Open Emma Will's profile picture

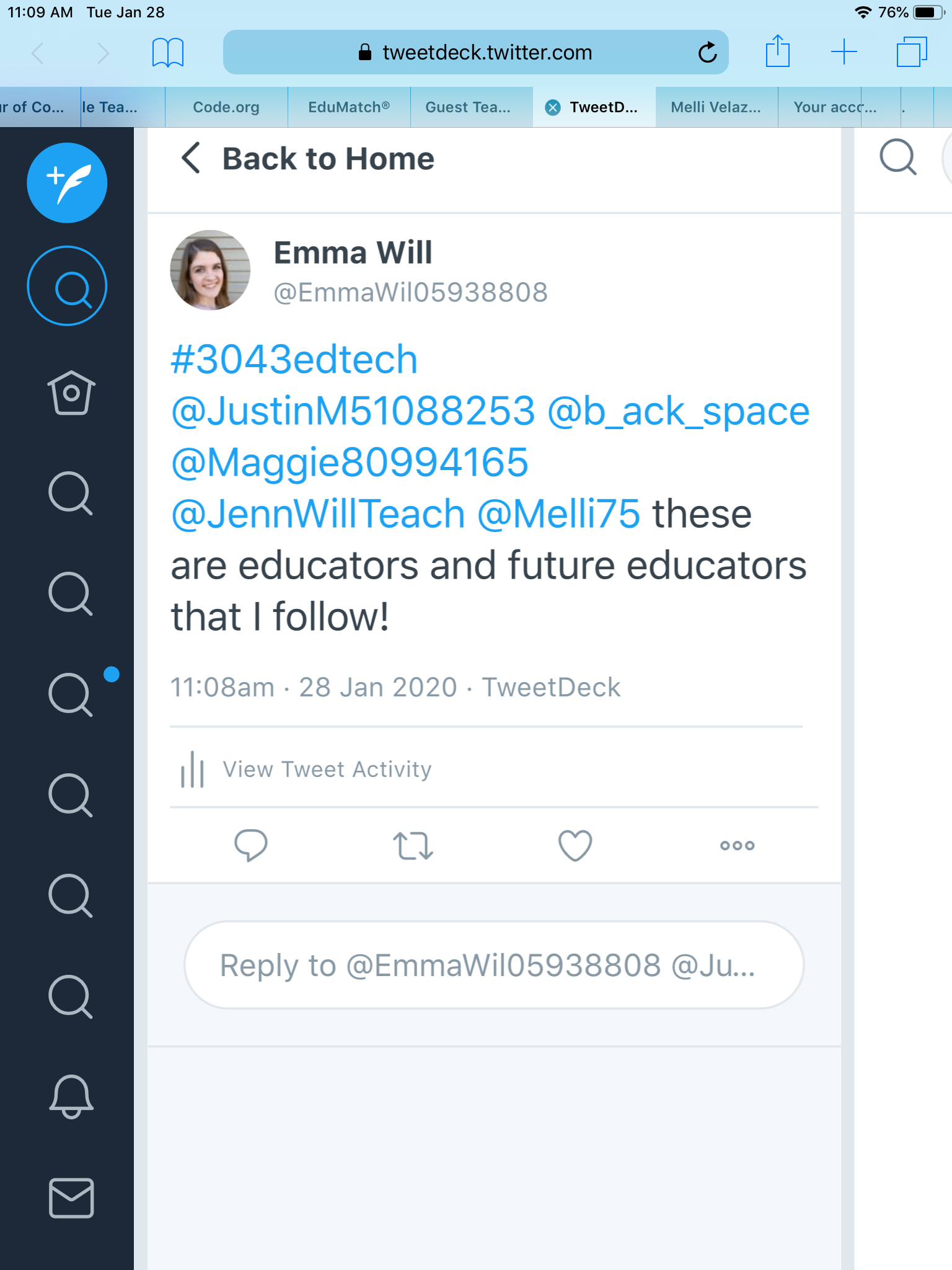click(x=210, y=270)
